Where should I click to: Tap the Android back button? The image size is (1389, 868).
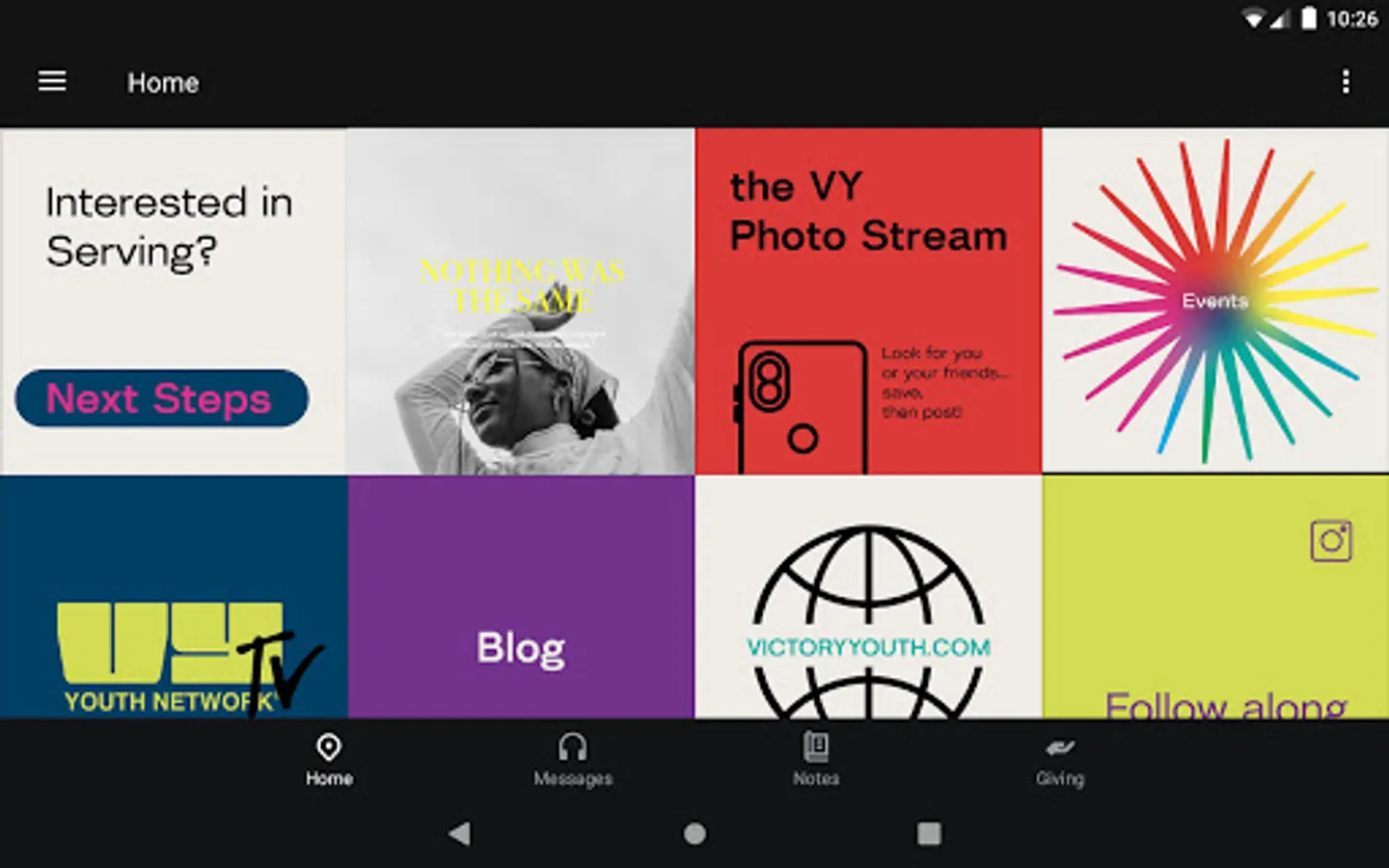(x=460, y=833)
